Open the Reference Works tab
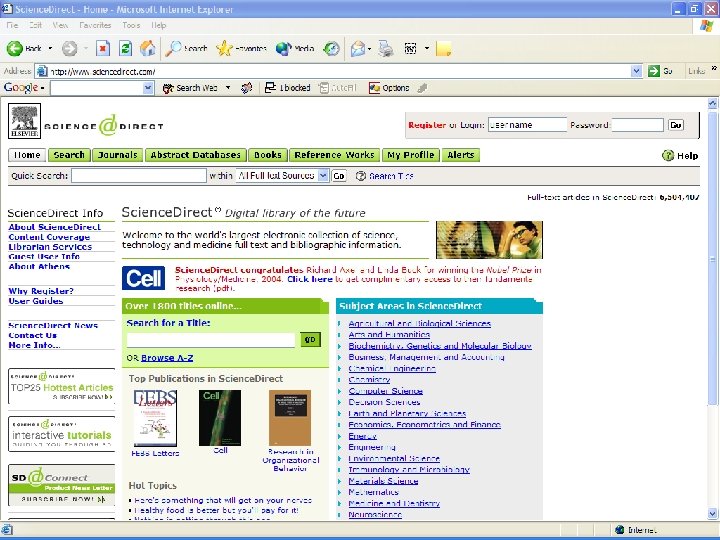This screenshot has width=720, height=540. [x=335, y=155]
